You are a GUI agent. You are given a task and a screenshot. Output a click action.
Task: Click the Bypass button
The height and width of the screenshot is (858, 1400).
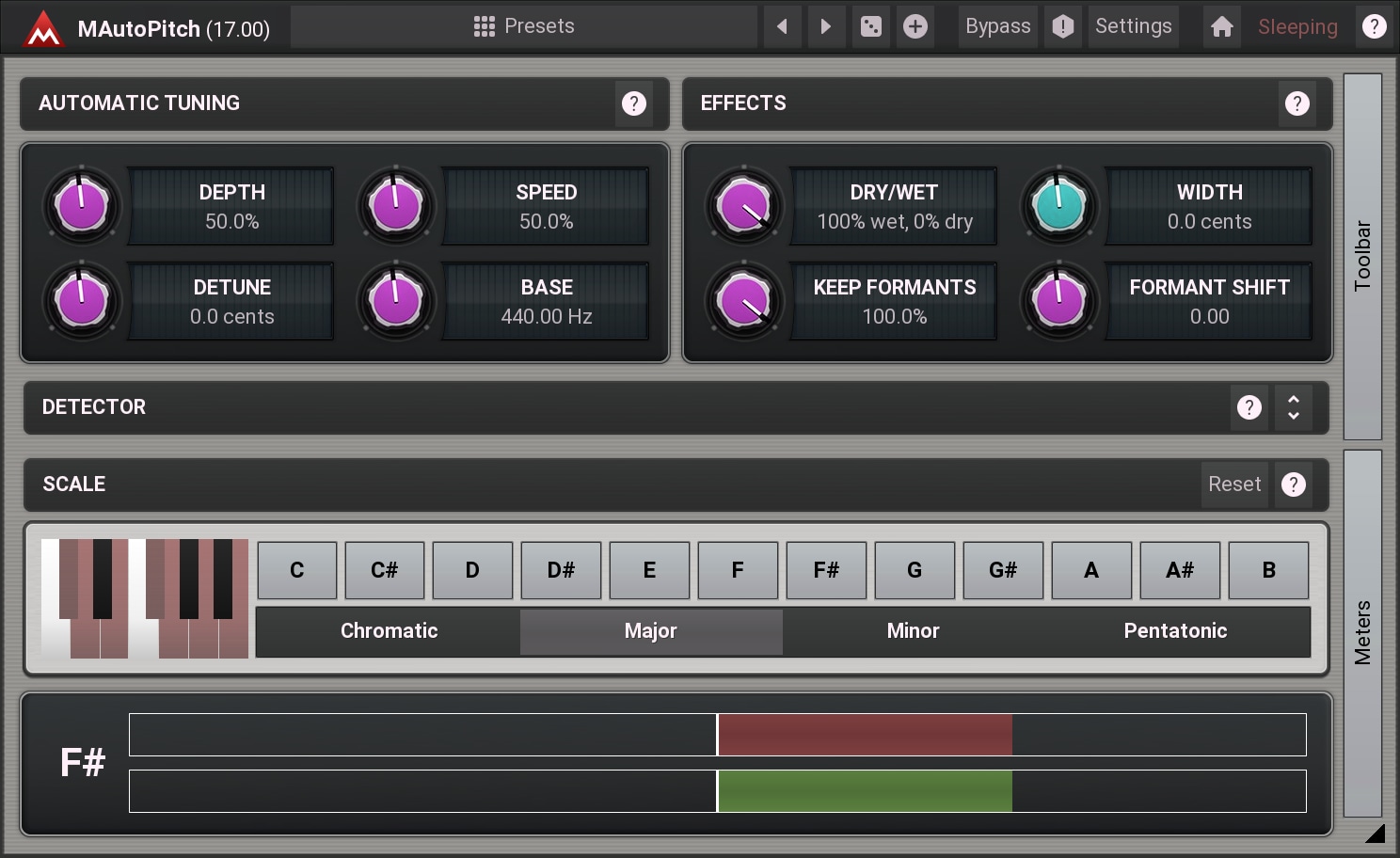997,26
